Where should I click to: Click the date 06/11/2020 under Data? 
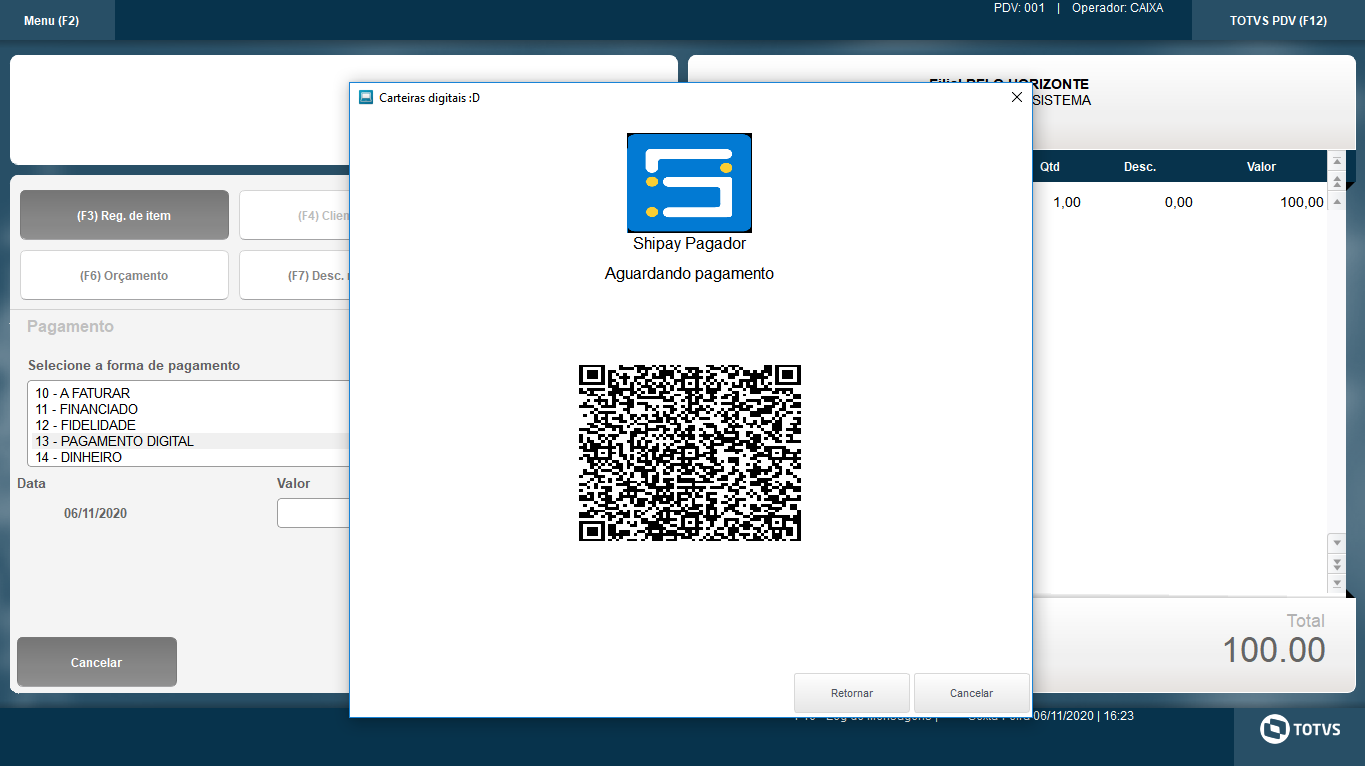pyautogui.click(x=96, y=513)
